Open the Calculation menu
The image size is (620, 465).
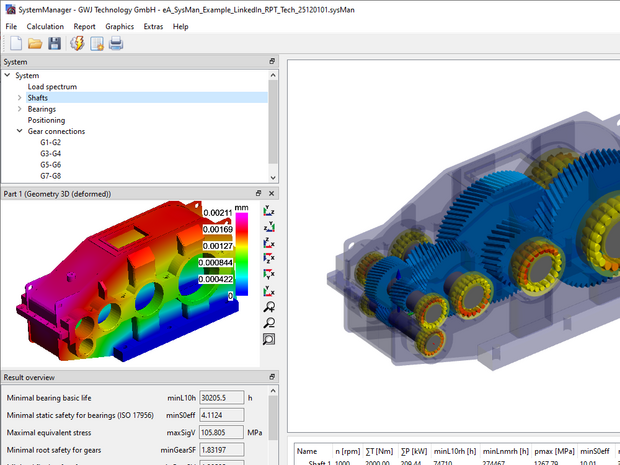tap(45, 26)
